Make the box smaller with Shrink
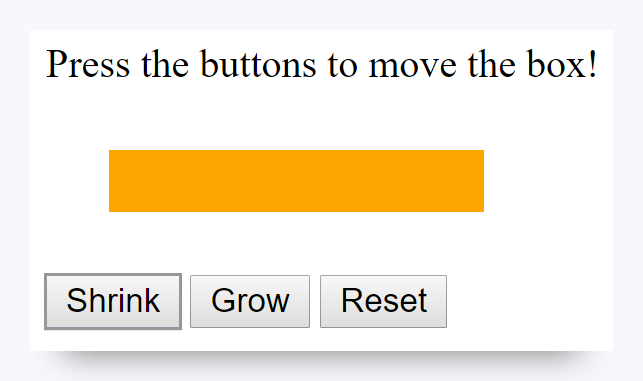This screenshot has width=643, height=381. 113,301
